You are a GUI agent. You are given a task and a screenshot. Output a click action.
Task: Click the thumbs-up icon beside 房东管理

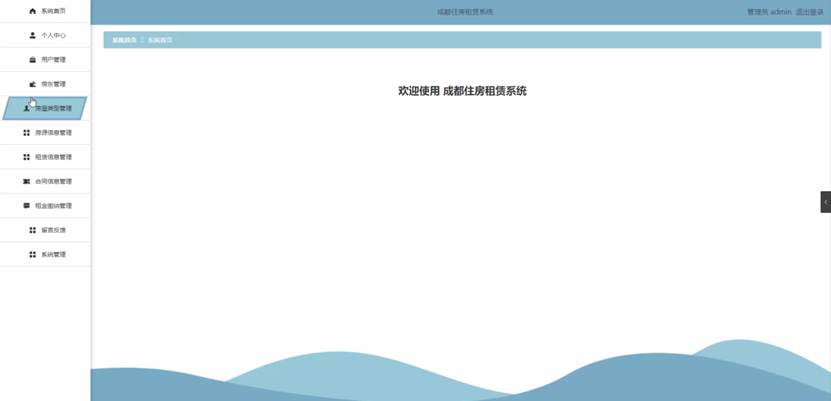(32, 84)
